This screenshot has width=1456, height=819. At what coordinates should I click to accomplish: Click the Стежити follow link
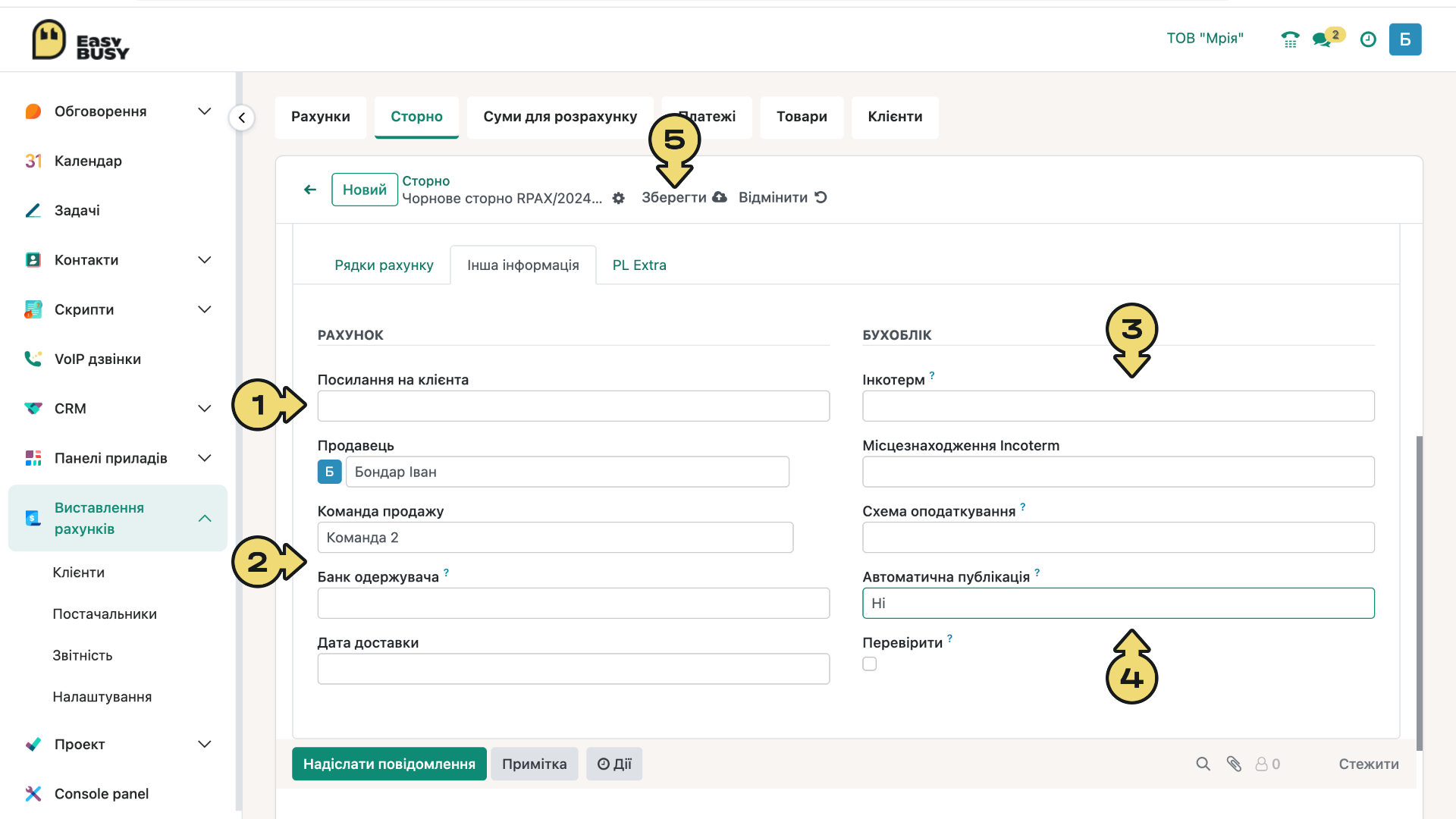[1369, 764]
